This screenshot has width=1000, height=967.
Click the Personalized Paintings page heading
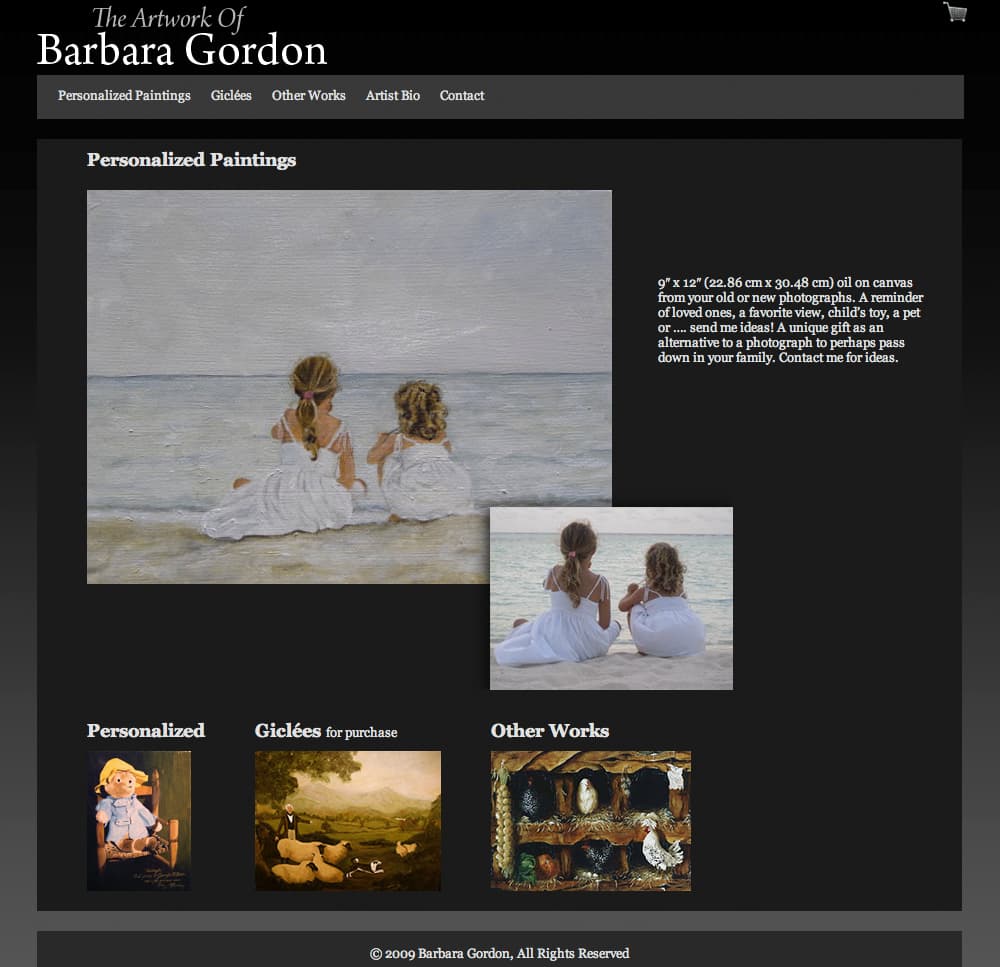click(191, 159)
